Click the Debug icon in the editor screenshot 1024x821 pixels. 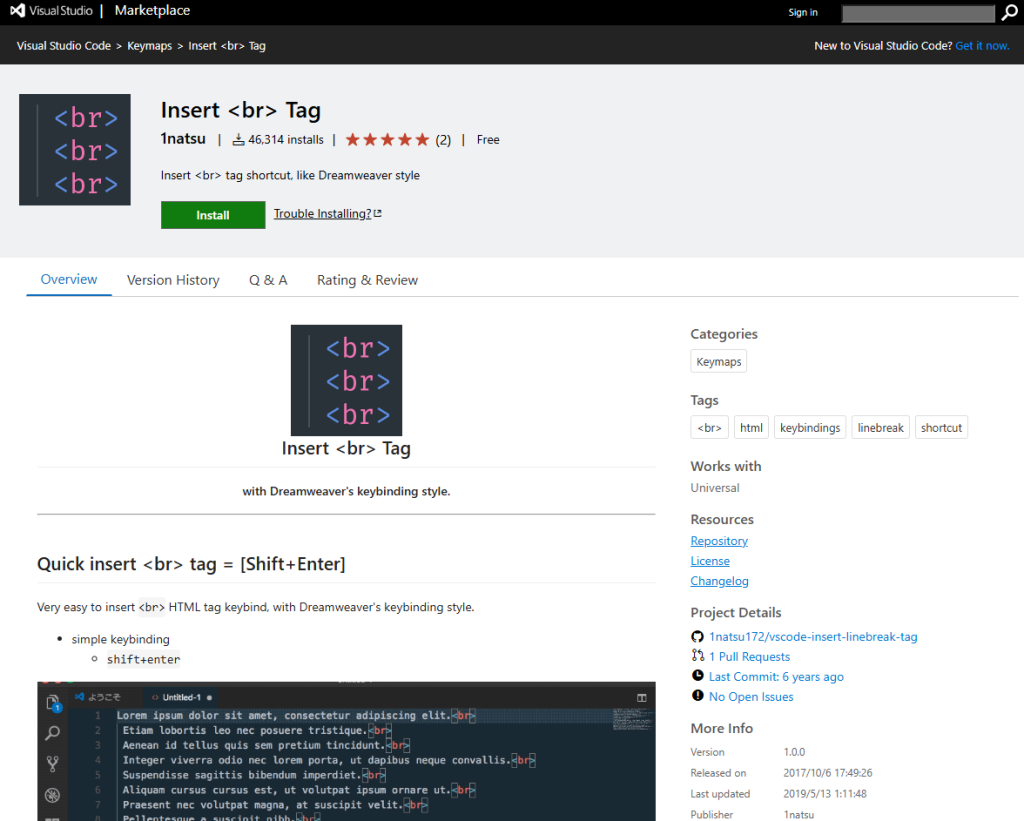[53, 795]
